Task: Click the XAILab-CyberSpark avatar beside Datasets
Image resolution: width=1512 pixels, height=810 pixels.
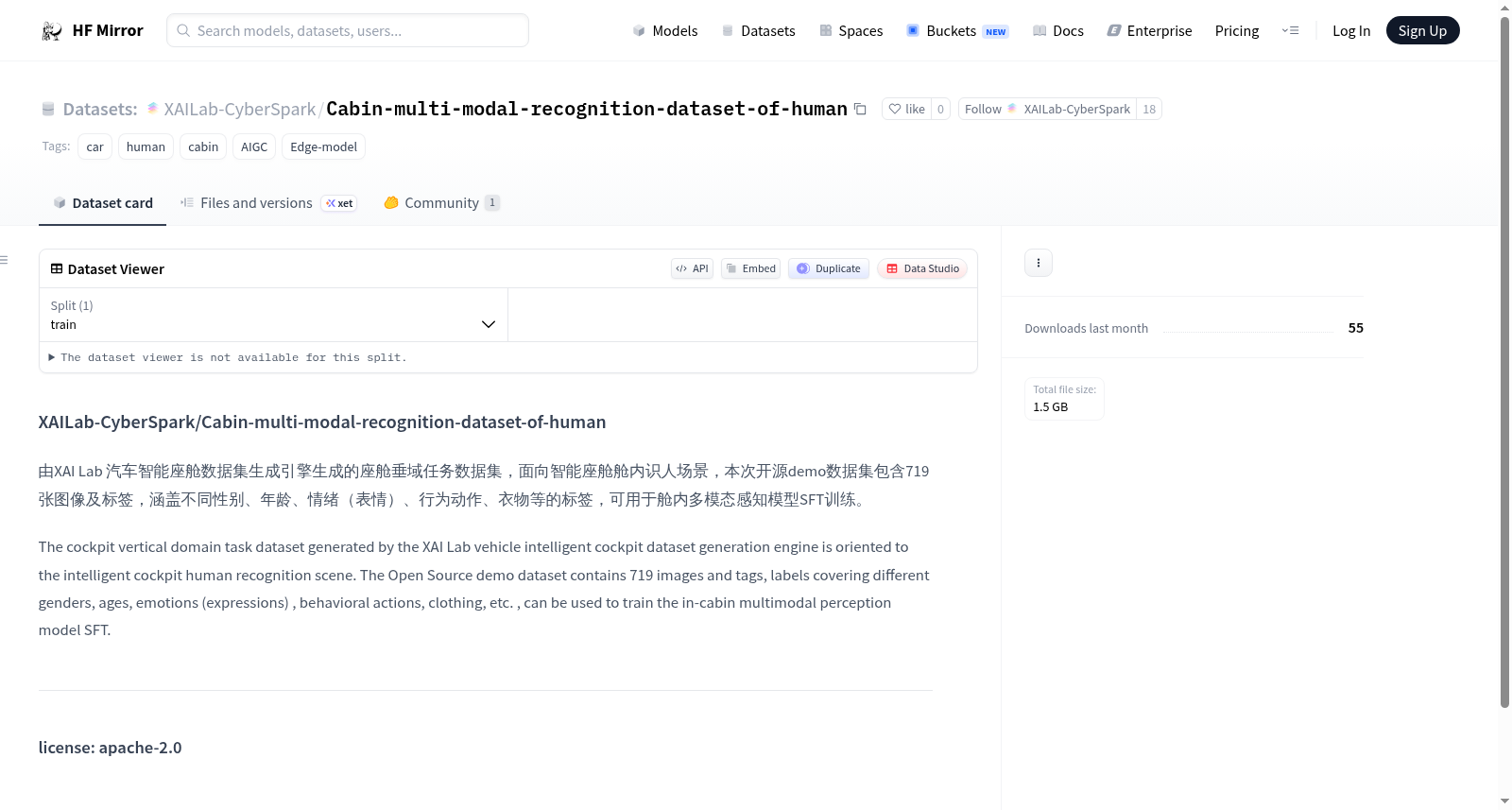Action: click(x=152, y=109)
